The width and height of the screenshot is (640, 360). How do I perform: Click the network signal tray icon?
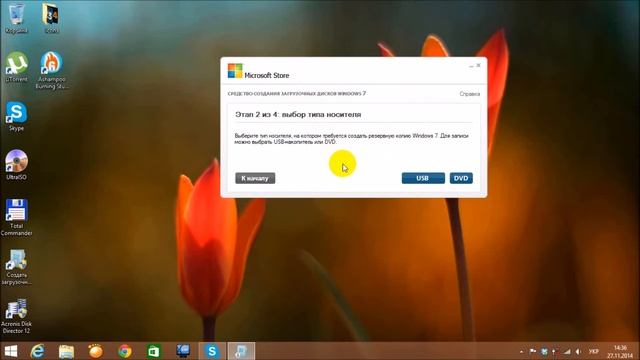(x=567, y=351)
